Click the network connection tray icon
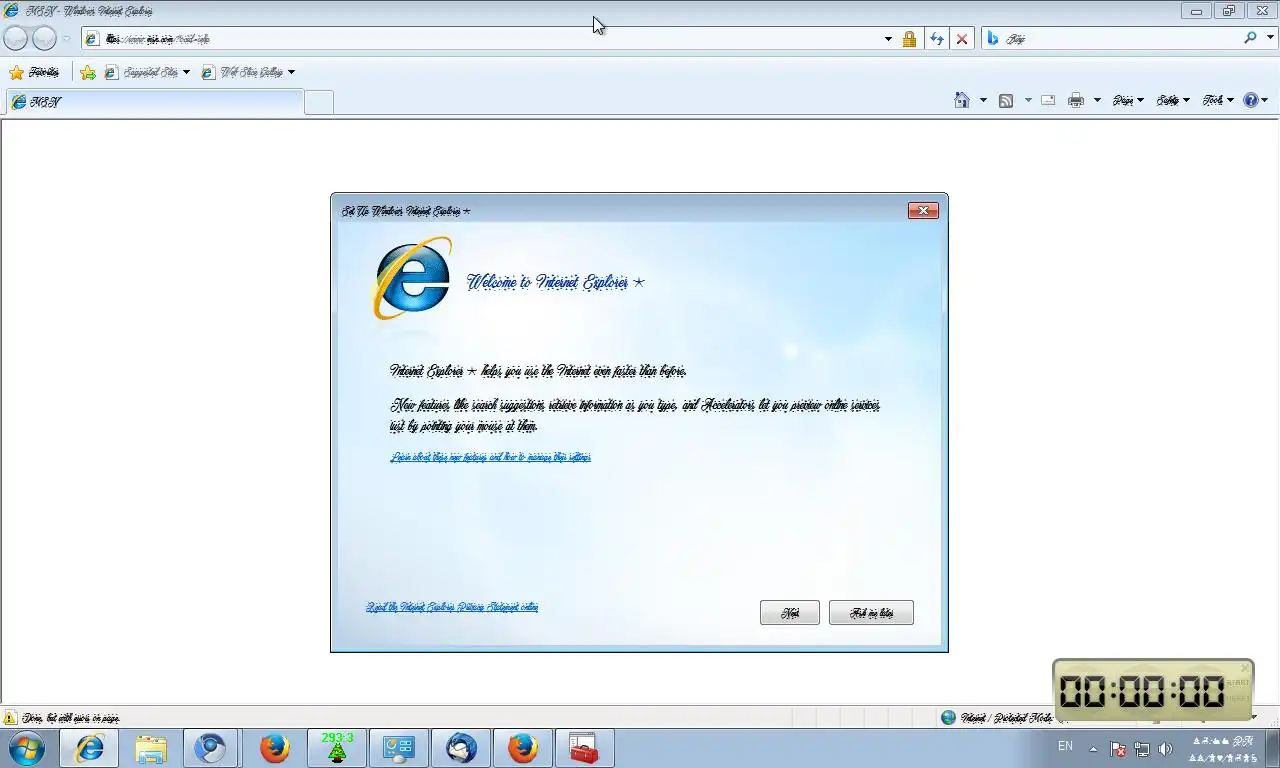The height and width of the screenshot is (768, 1280). [1142, 748]
